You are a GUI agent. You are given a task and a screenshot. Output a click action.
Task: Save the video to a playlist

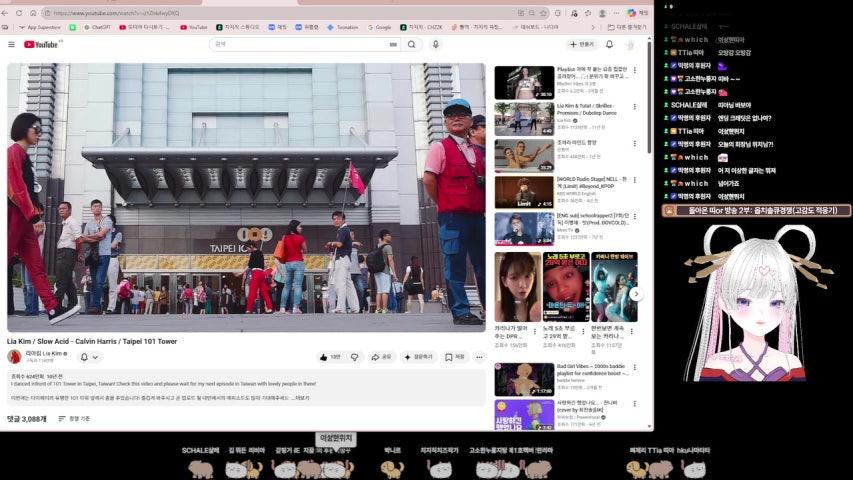point(455,357)
